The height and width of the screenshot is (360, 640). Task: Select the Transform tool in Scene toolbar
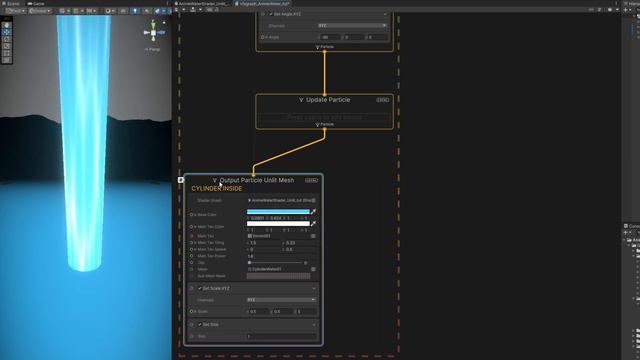[6, 60]
